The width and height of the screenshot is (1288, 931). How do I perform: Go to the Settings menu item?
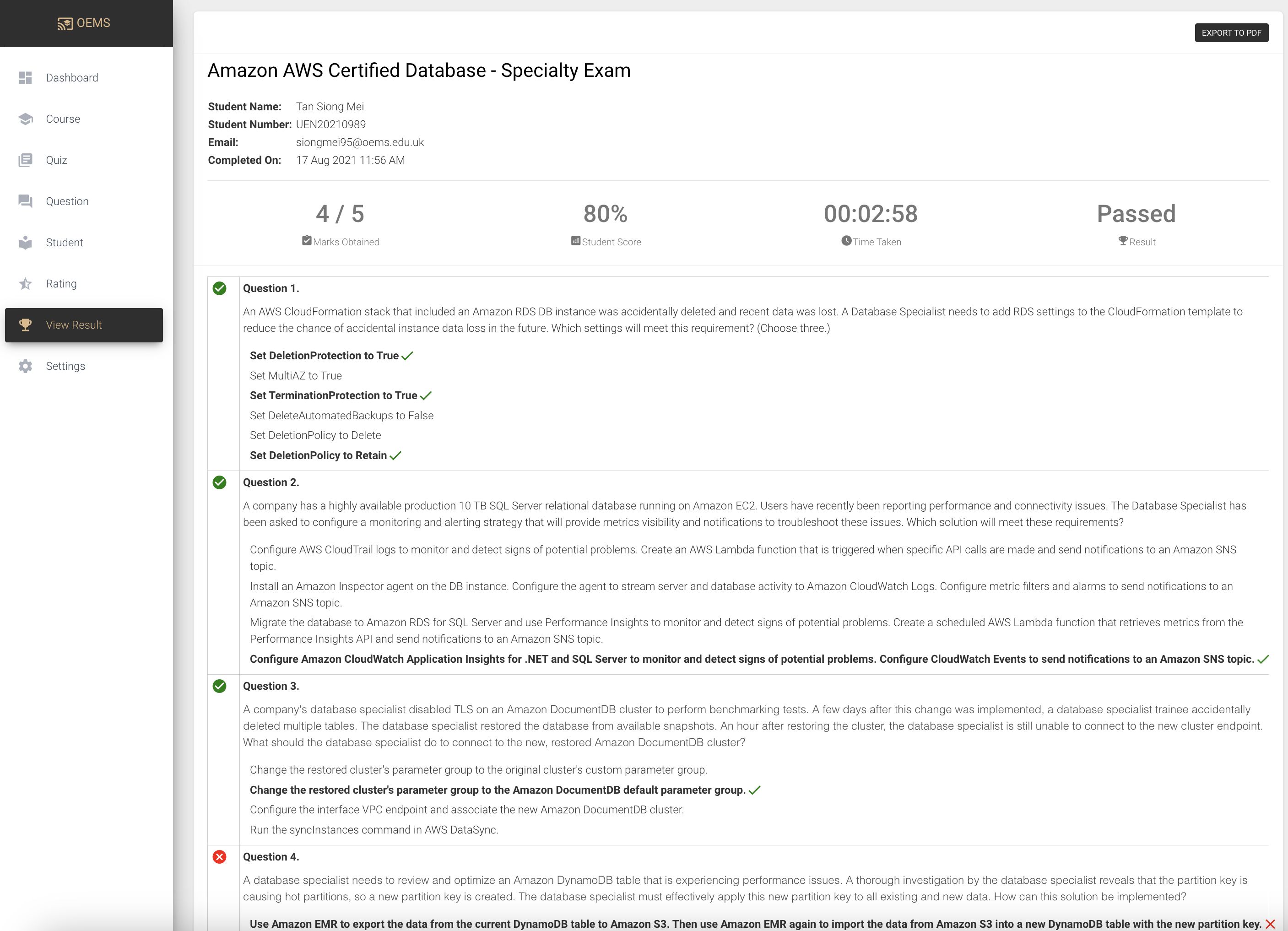[65, 366]
